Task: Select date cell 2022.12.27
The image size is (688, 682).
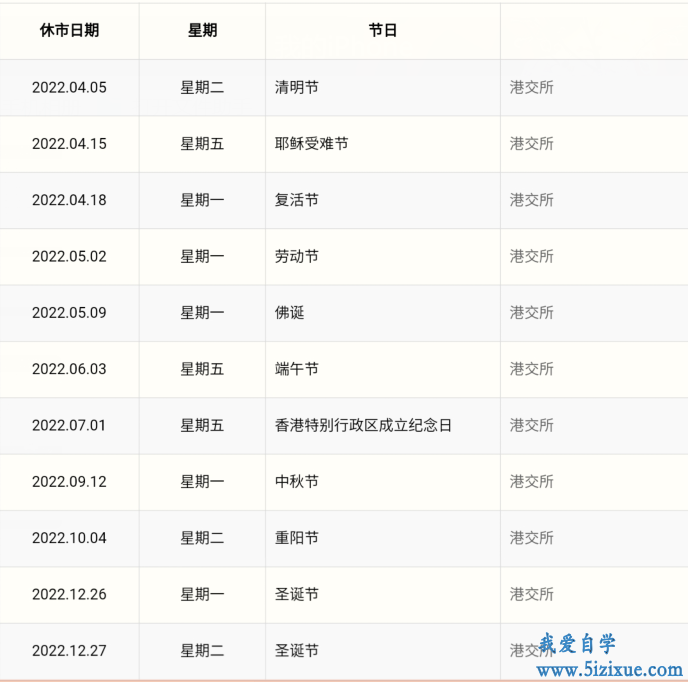Action: [69, 650]
